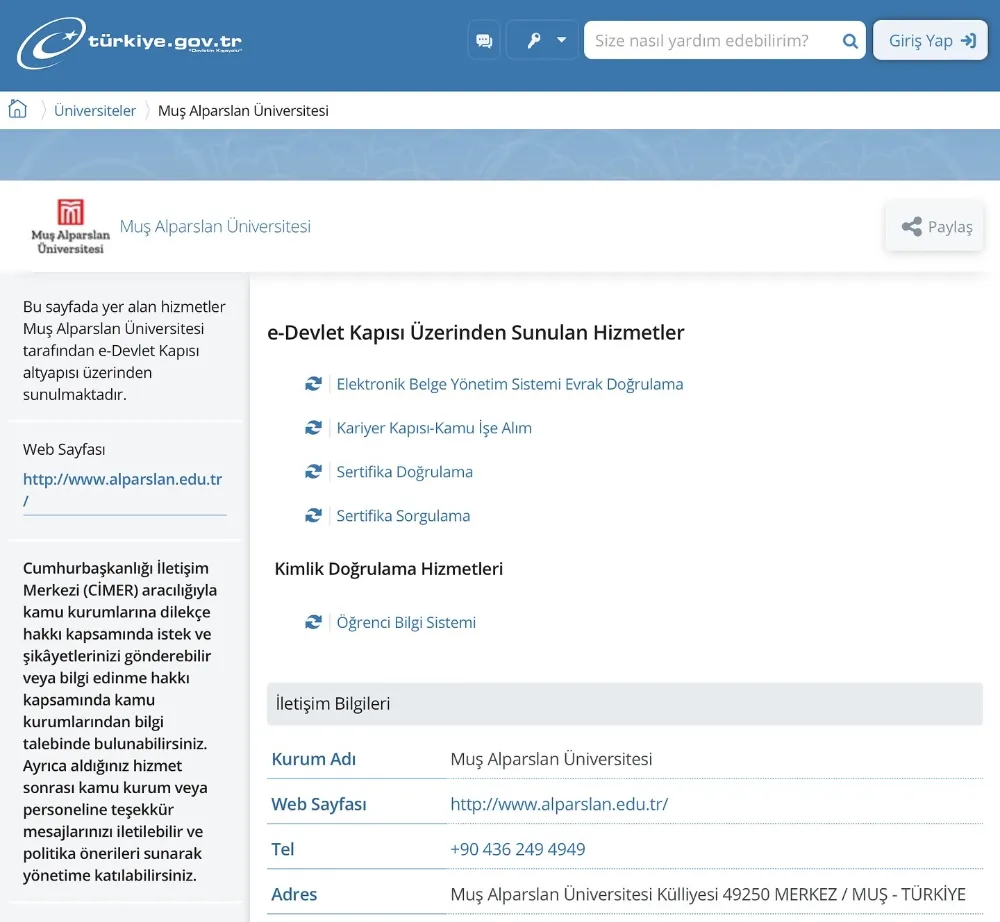Screen dimensions: 1000x922
Task: Click the search magnifier icon
Action: (850, 41)
